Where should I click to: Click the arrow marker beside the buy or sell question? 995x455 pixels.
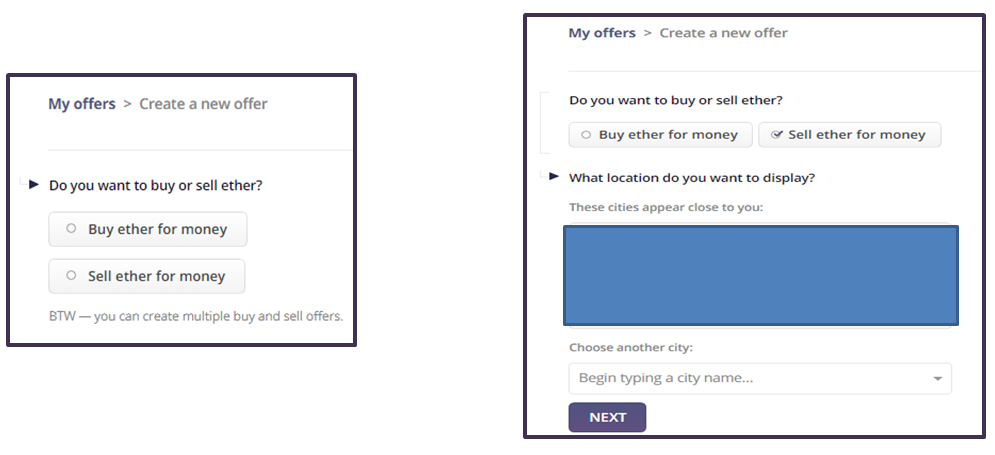tap(34, 185)
